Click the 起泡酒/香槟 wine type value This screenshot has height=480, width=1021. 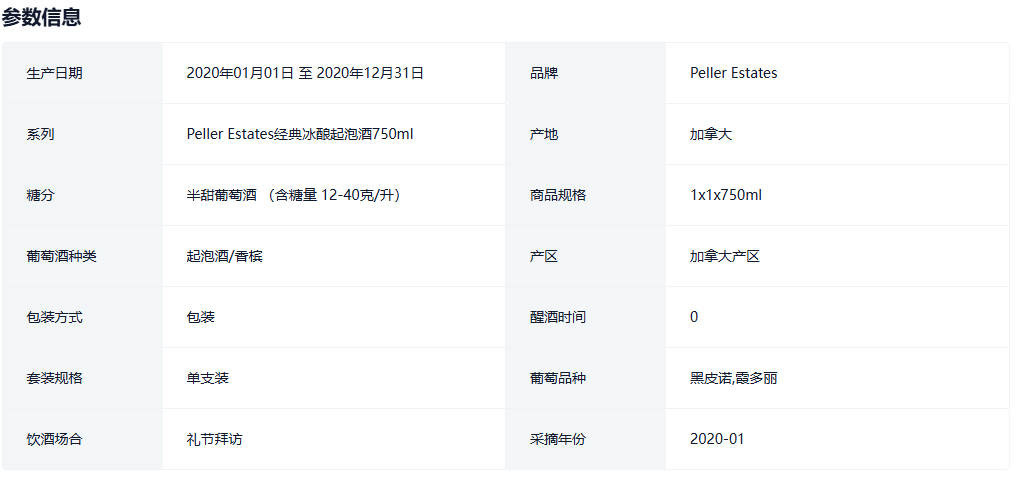click(224, 256)
